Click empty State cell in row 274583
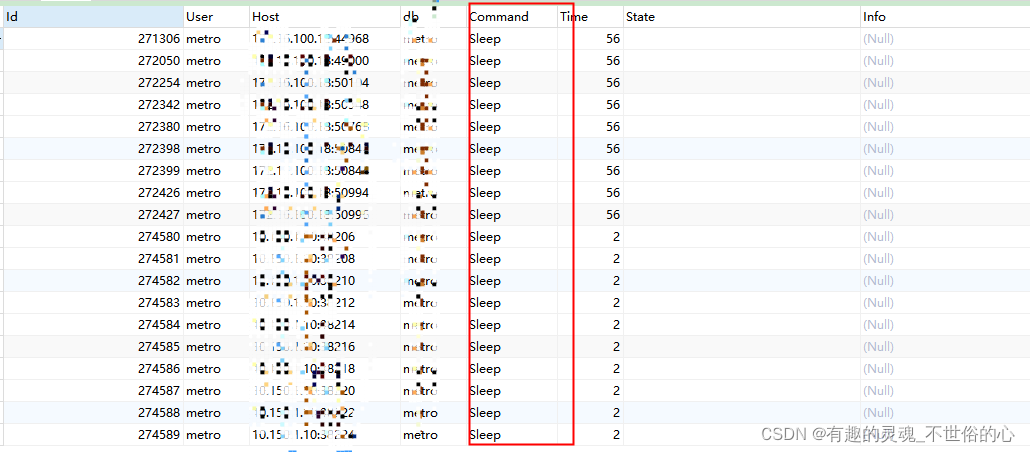Screen dimensions: 1030x452 [x=742, y=303]
